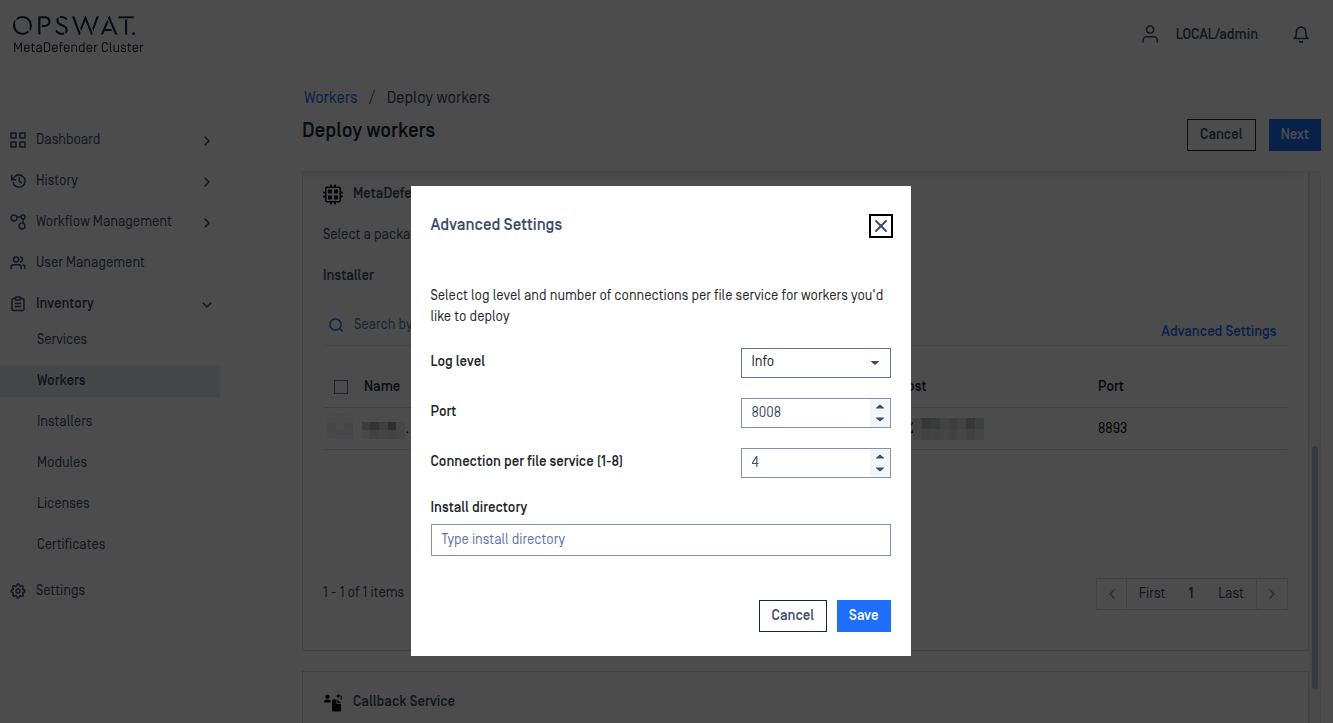Click the Workflow Management icon
The image size is (1333, 723).
pos(18,221)
